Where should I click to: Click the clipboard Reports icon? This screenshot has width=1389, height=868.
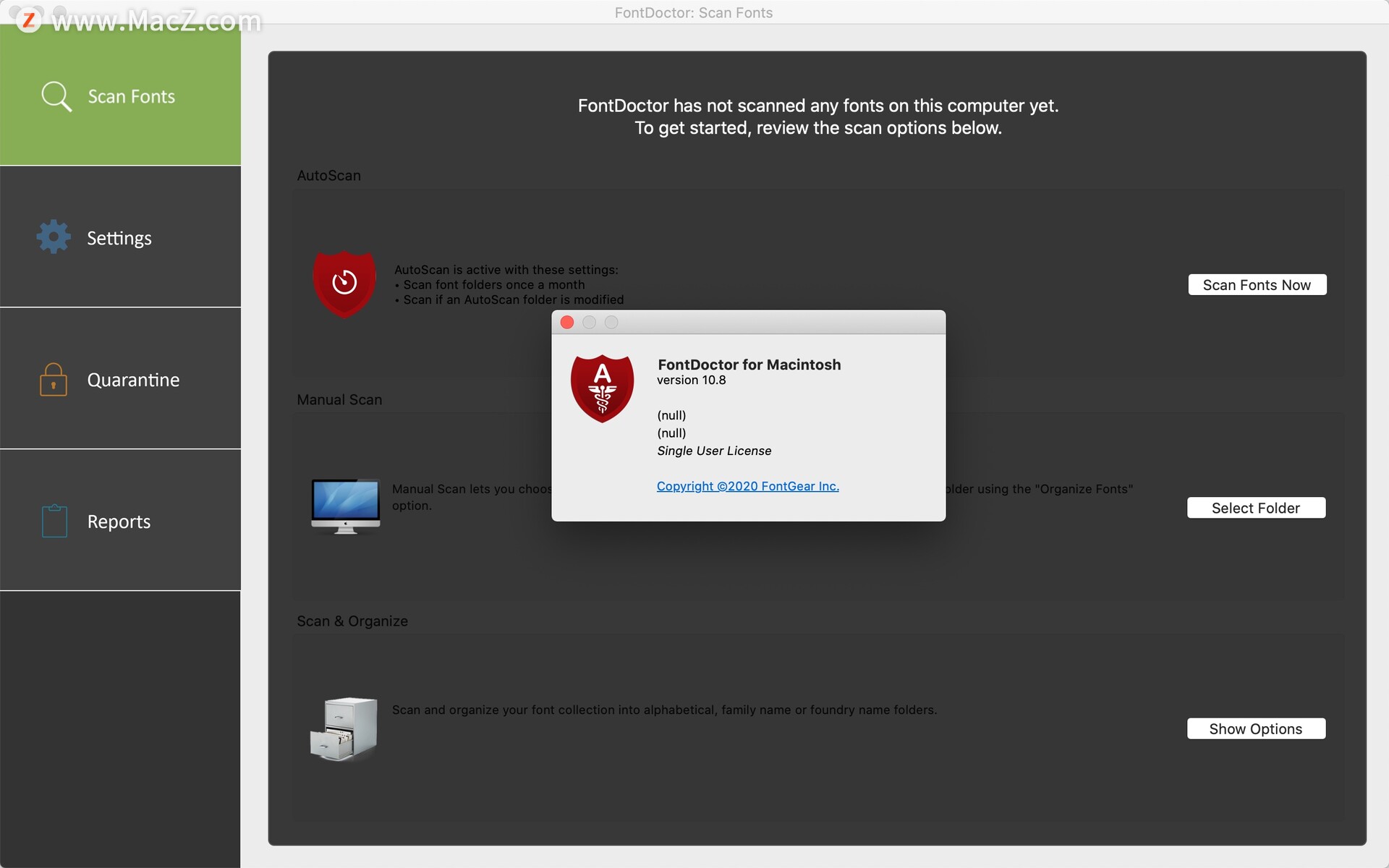[x=54, y=521]
